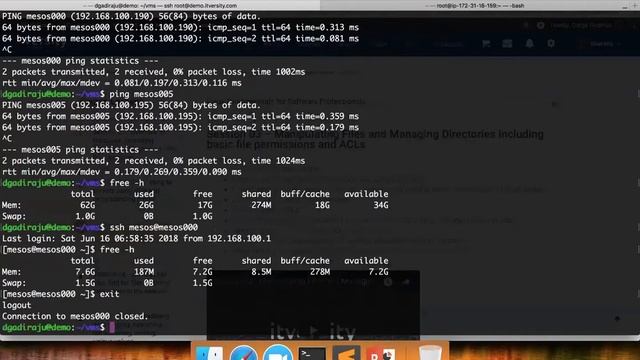Viewport: 640px width, 360px height.
Task: Click 'Connection to mesos000 closed.' line
Action: [x=75, y=316]
